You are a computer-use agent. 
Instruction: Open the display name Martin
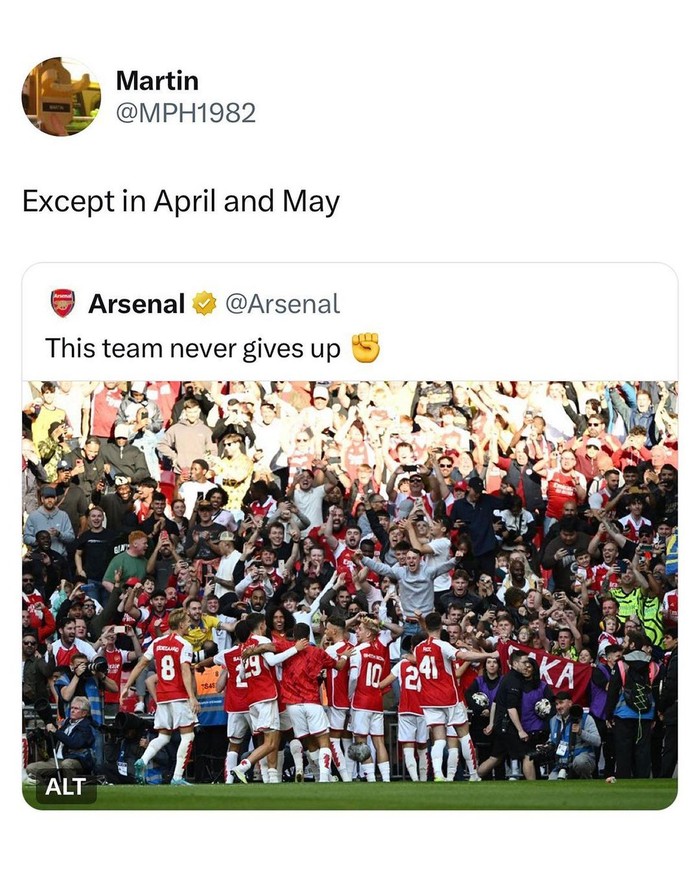pos(157,80)
